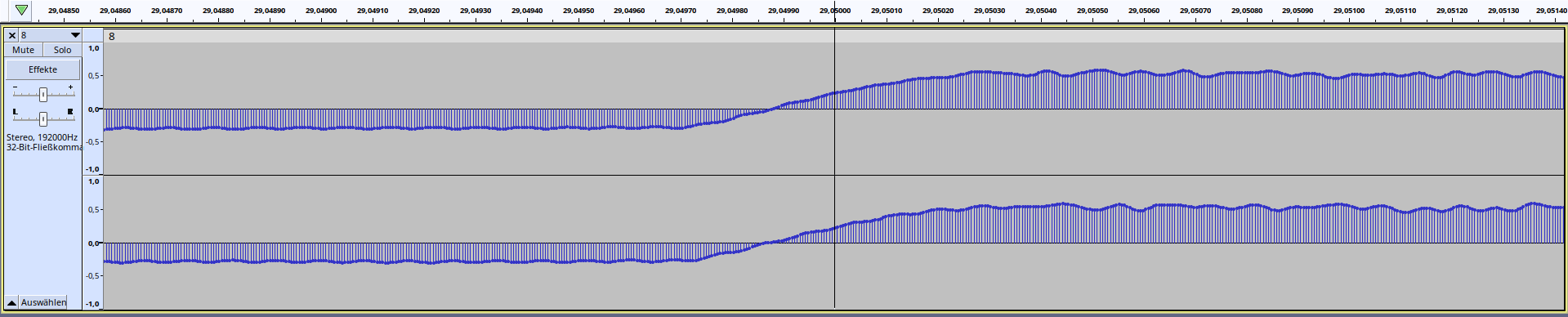Click the upper channel's -0,5 scale value
1568x317 pixels.
[93, 141]
